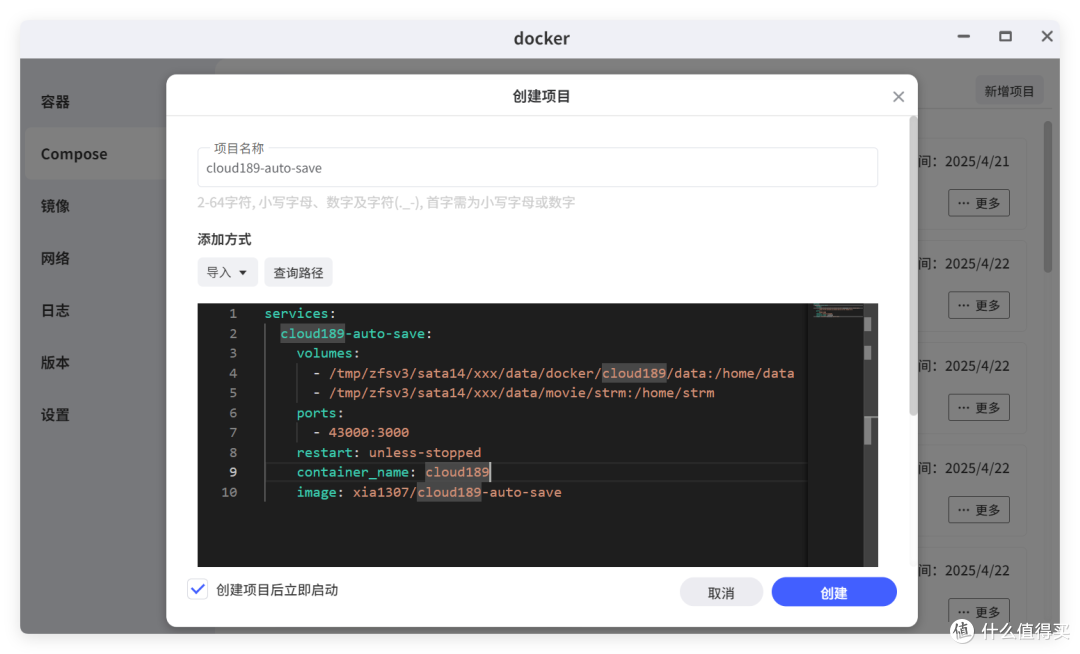Click the blue 创建 button

[833, 592]
